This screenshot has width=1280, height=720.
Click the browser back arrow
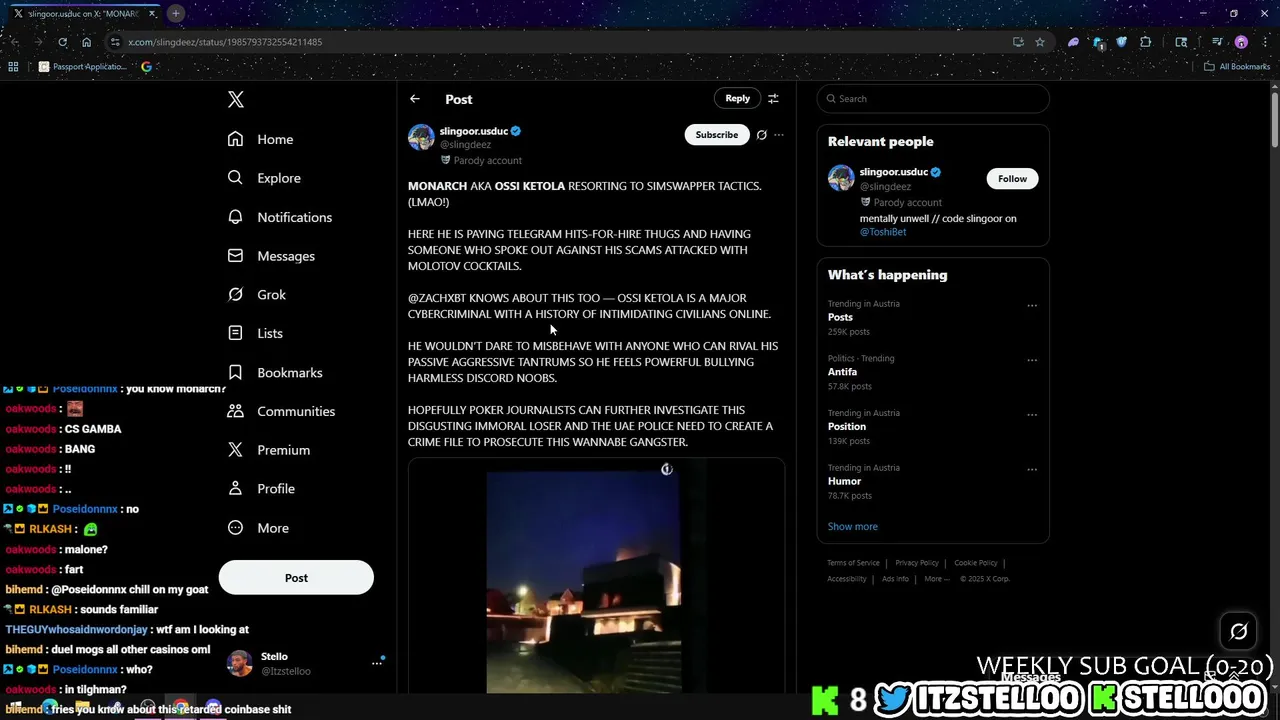point(14,42)
